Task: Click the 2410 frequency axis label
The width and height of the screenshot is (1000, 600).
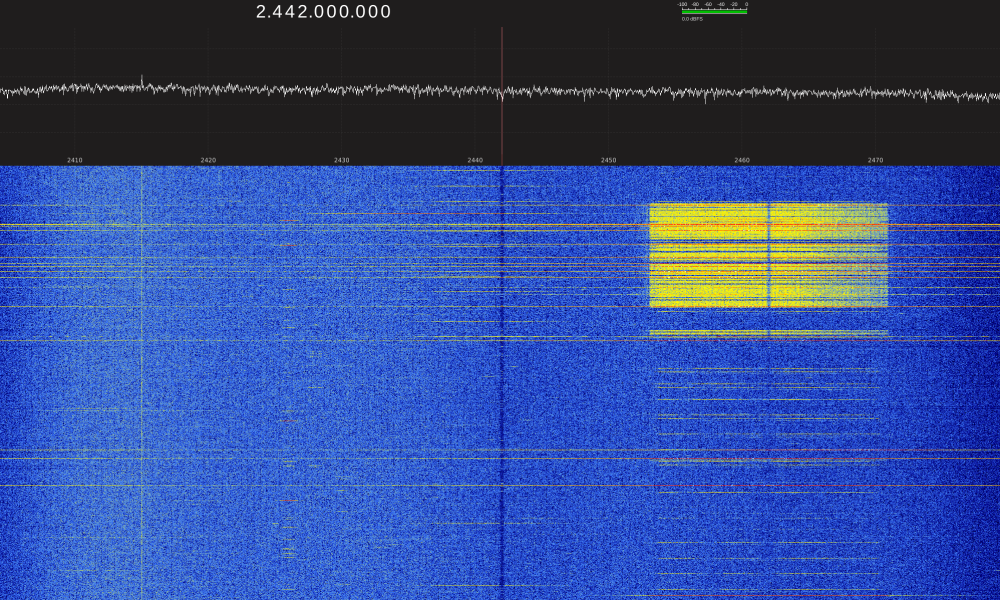Action: click(x=75, y=160)
